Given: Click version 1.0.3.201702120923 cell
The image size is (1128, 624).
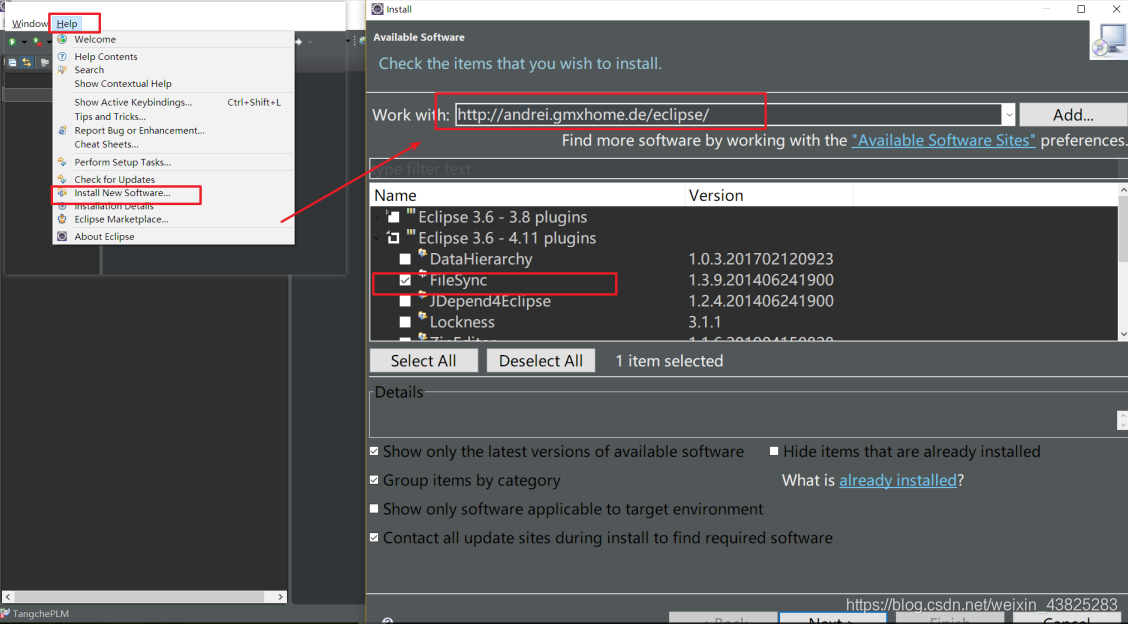Looking at the screenshot, I should [x=760, y=259].
